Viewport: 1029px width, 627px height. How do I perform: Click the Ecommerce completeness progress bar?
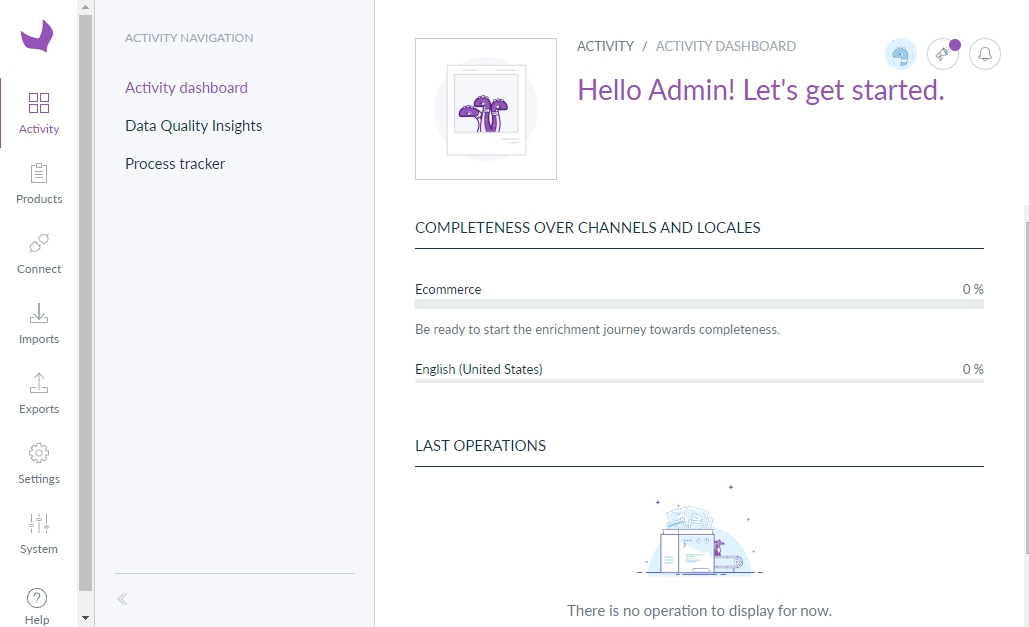[699, 304]
